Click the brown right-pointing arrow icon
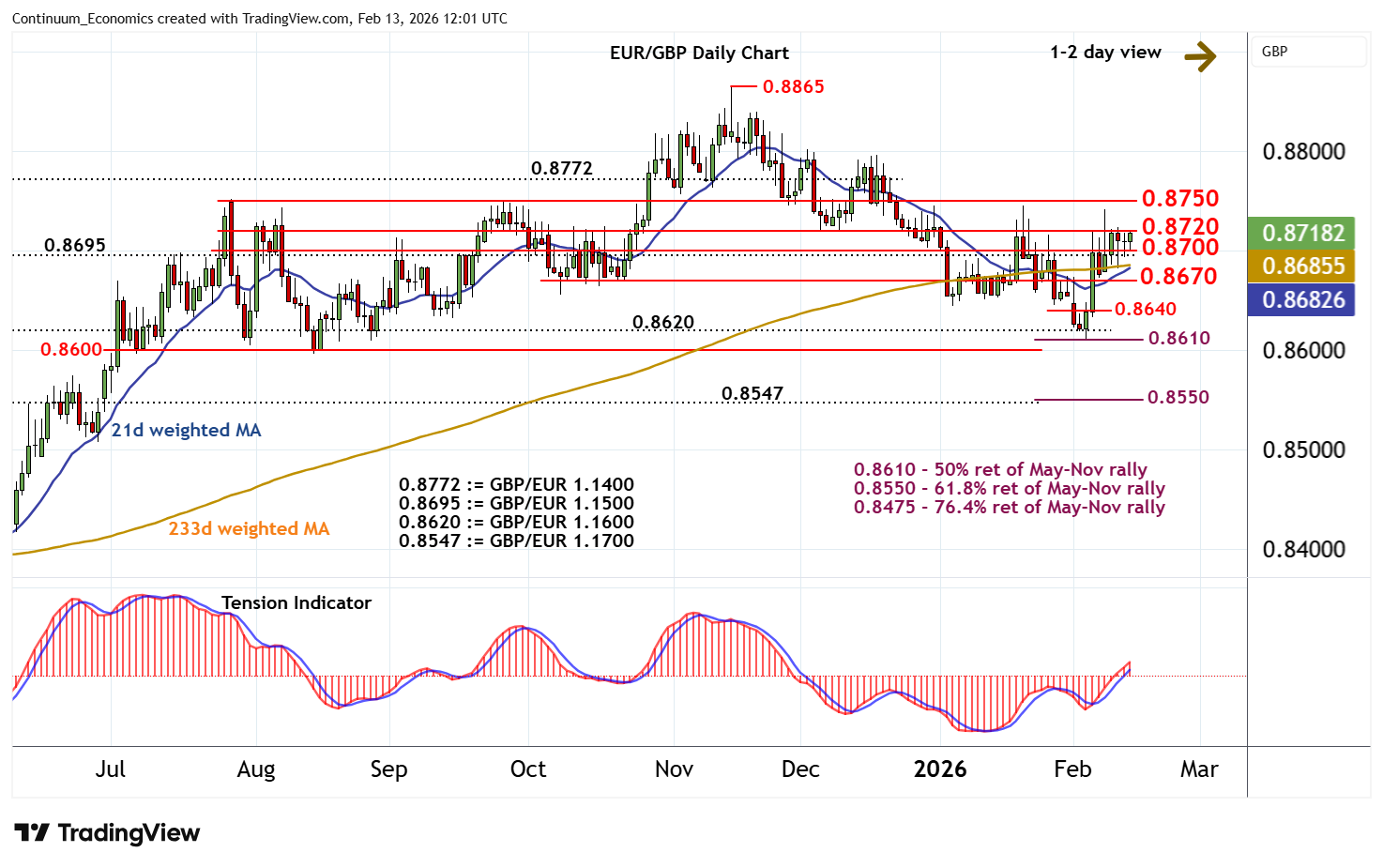The image size is (1383, 868). pyautogui.click(x=1199, y=56)
